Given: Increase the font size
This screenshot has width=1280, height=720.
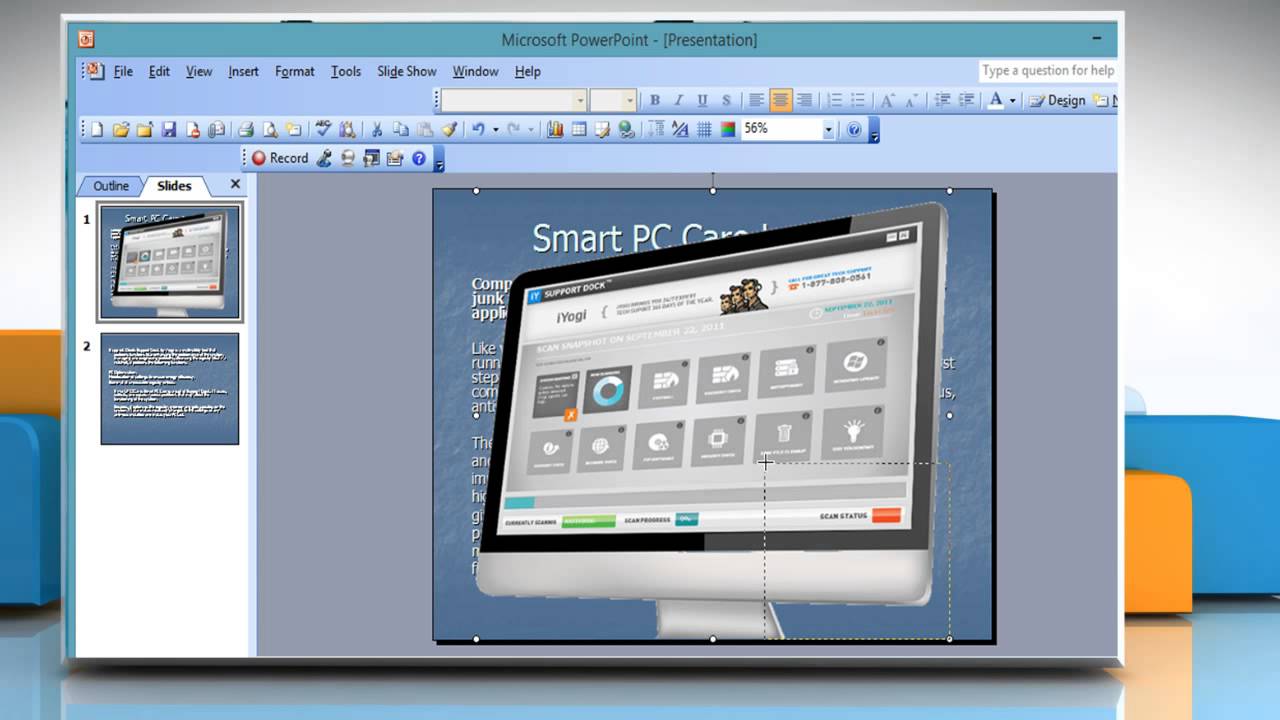Looking at the screenshot, I should coord(887,100).
